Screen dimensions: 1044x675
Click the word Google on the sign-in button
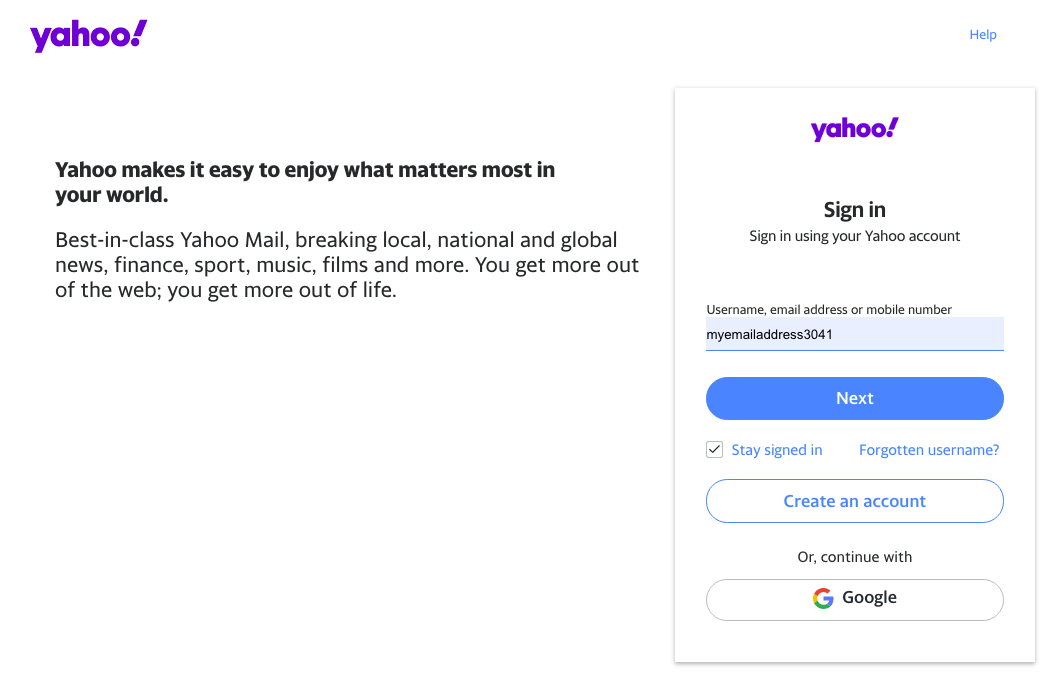click(x=869, y=597)
